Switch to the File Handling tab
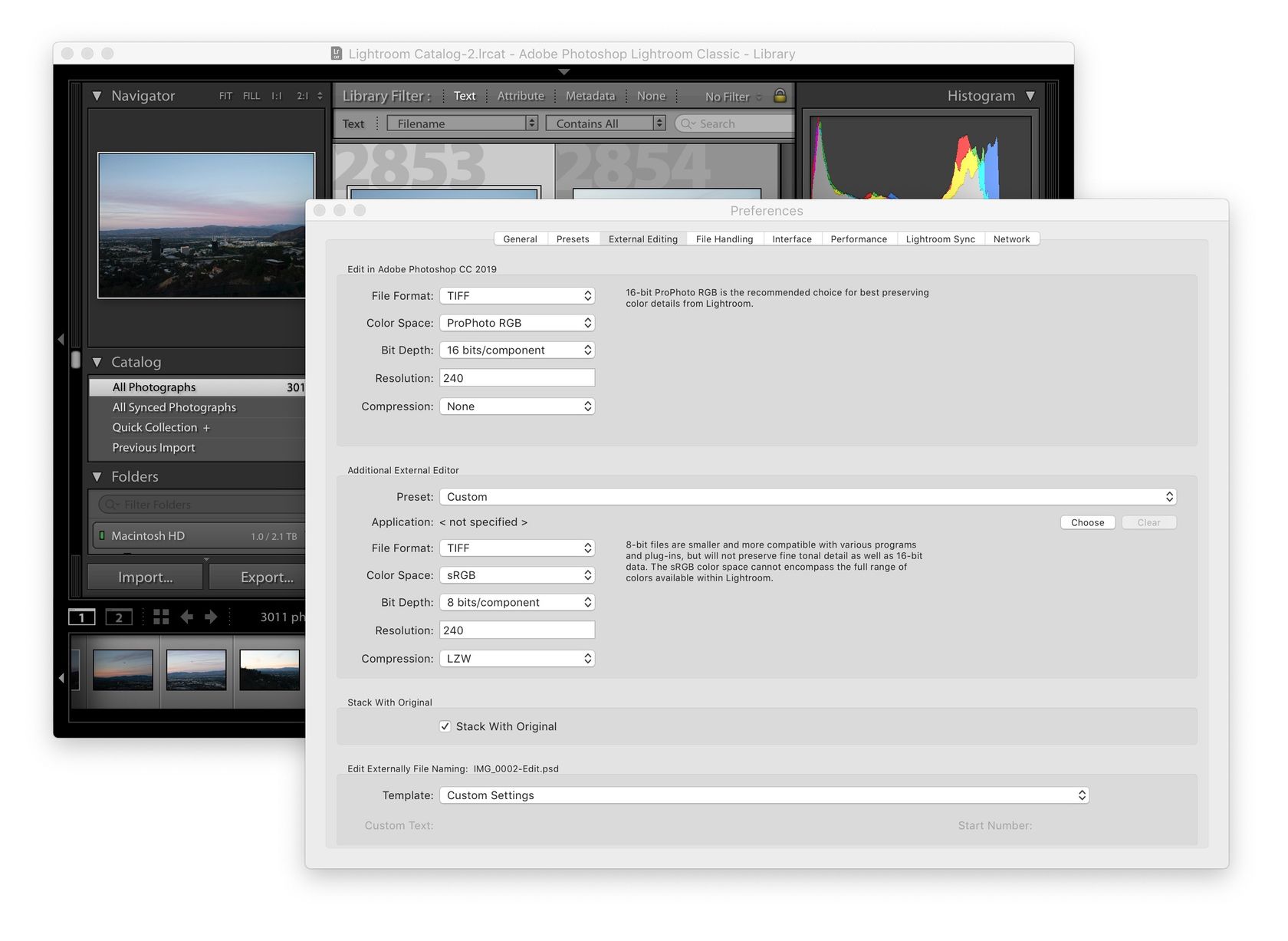The width and height of the screenshot is (1288, 941). point(724,239)
